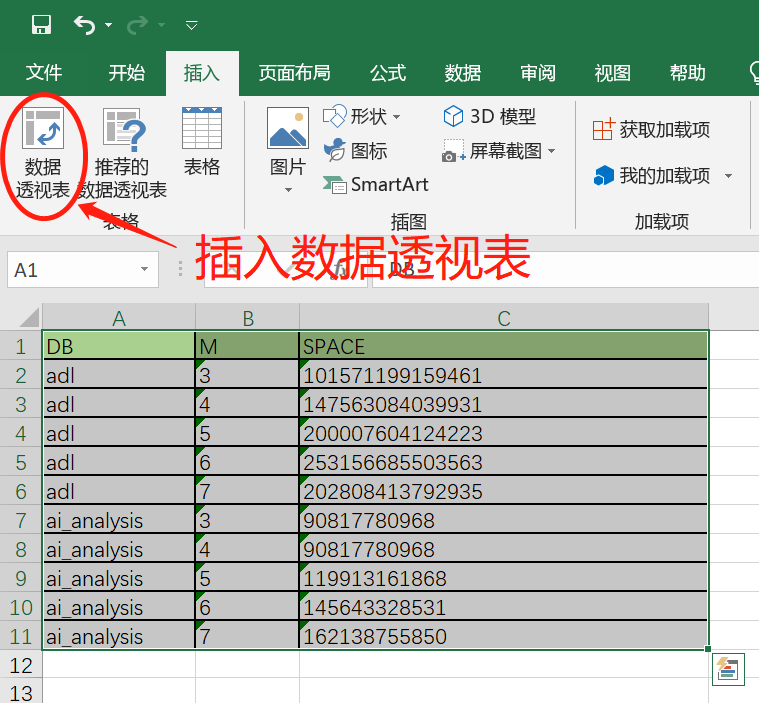The image size is (759, 703).
Task: Select row 12 header
Action: point(21,666)
